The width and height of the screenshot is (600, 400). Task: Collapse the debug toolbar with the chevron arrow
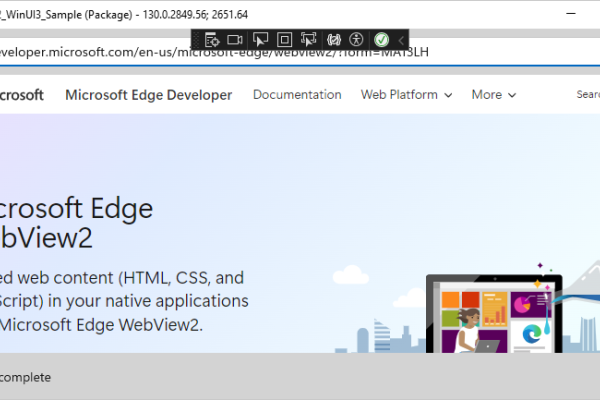click(401, 40)
